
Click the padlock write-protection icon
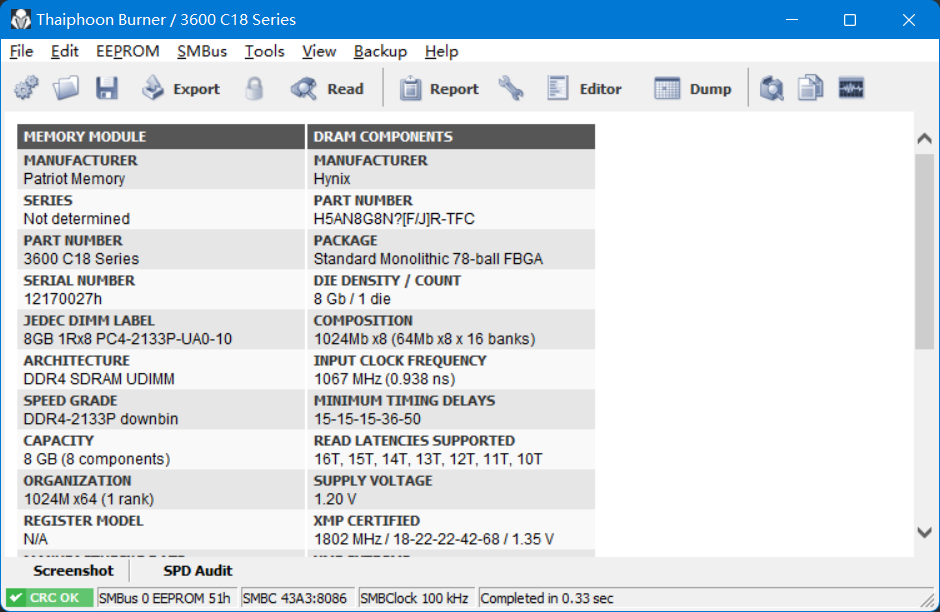coord(254,89)
